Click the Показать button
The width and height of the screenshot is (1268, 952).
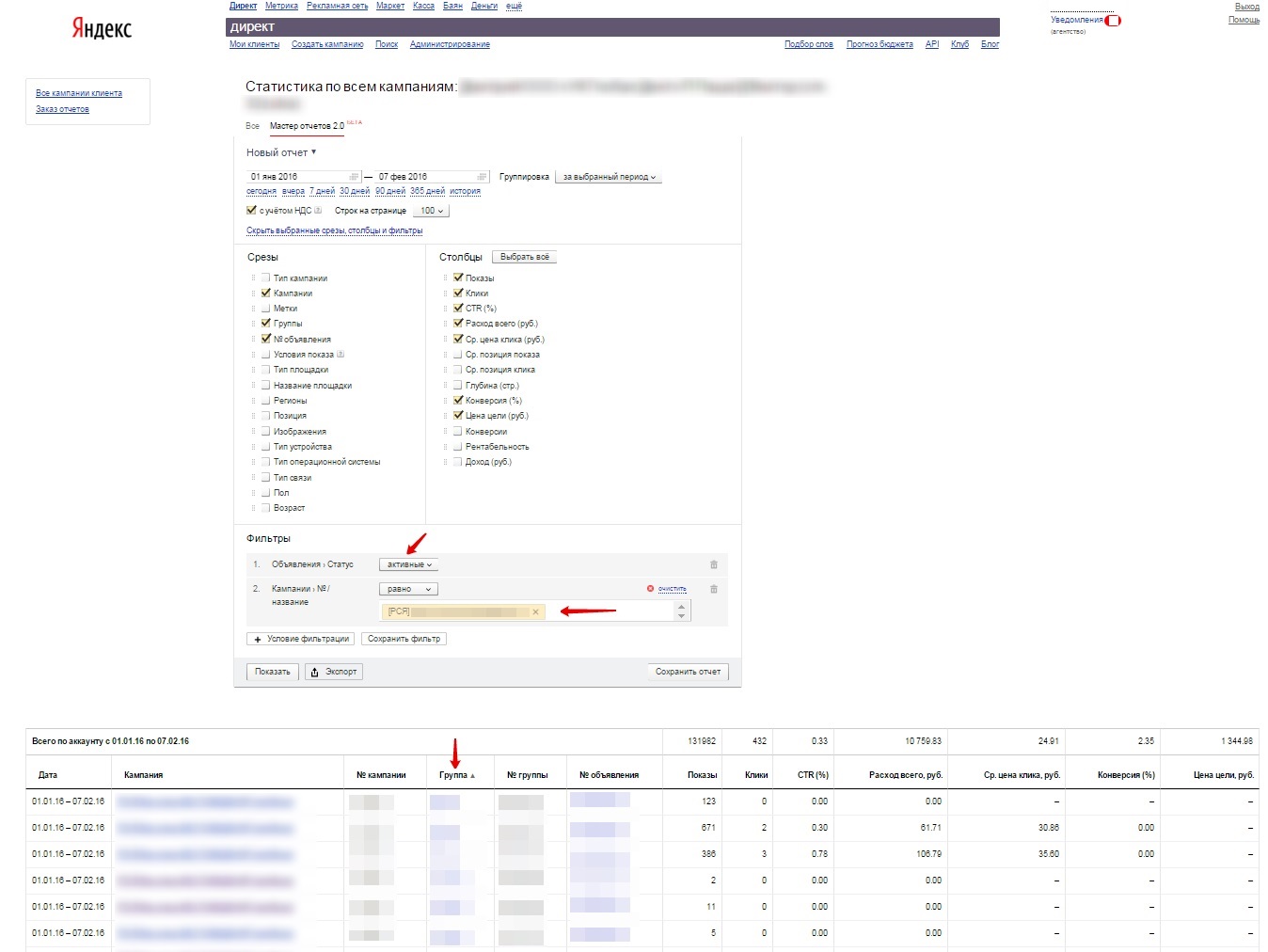(273, 672)
